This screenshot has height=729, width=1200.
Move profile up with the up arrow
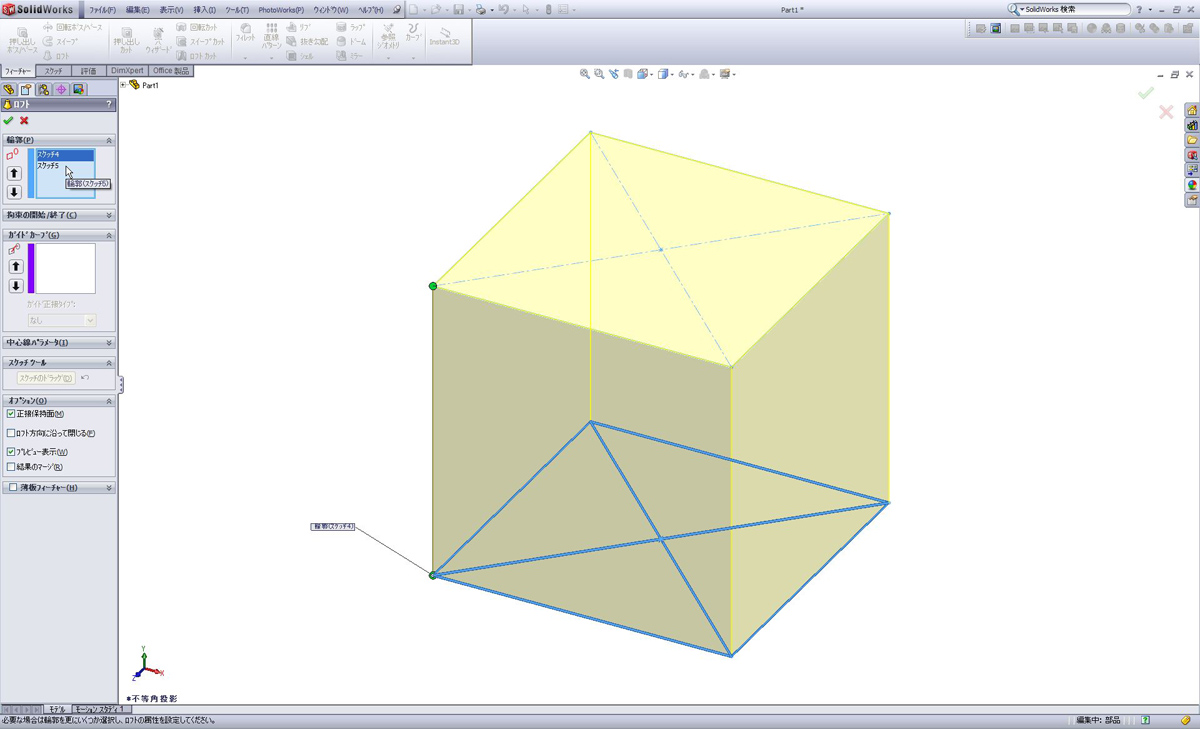pyautogui.click(x=14, y=174)
